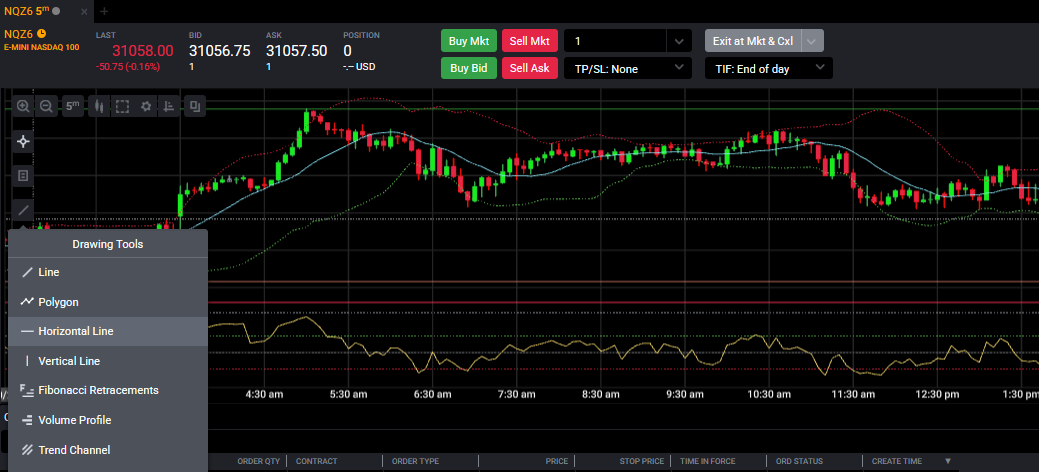The image size is (1039, 472).
Task: Click the clock icon beside NQZ6
Action: pyautogui.click(x=42, y=33)
